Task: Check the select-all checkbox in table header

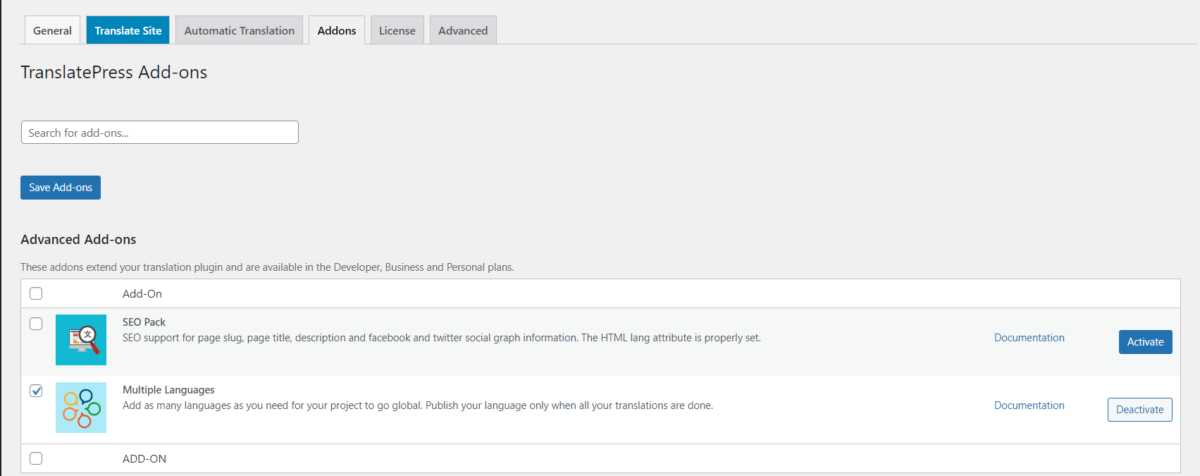Action: (x=36, y=294)
